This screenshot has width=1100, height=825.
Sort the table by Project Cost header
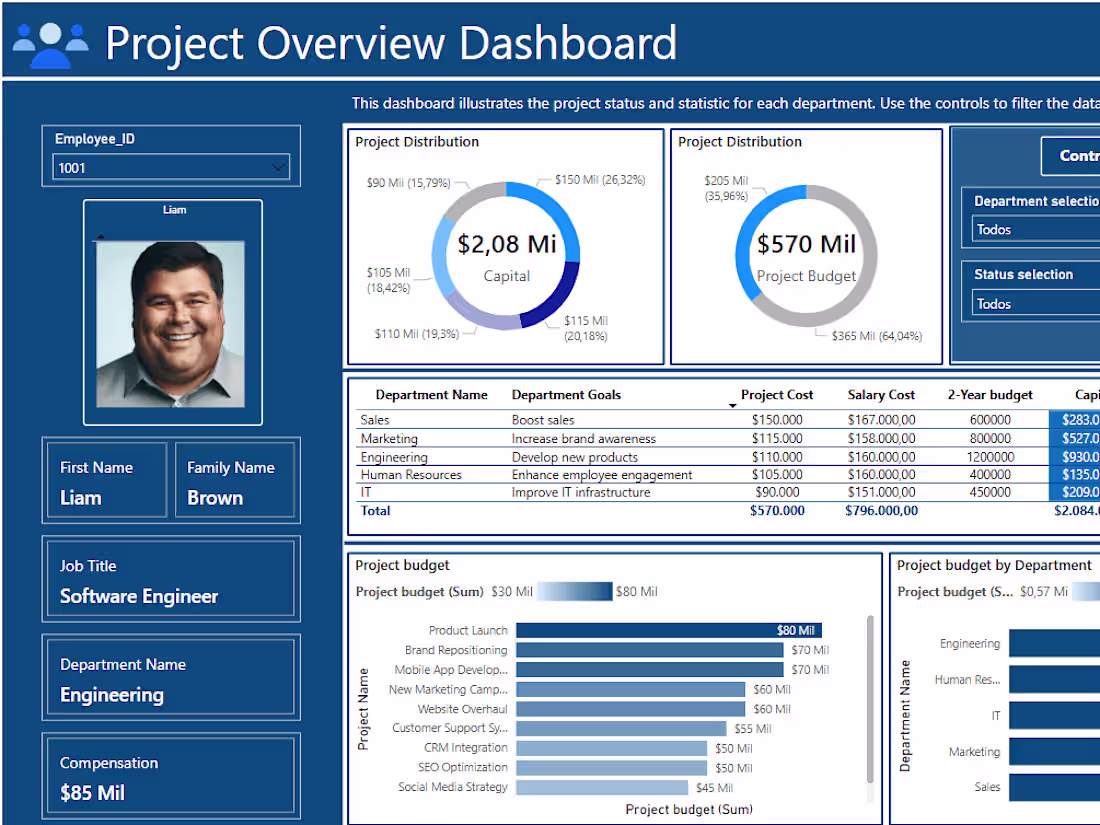click(x=777, y=394)
